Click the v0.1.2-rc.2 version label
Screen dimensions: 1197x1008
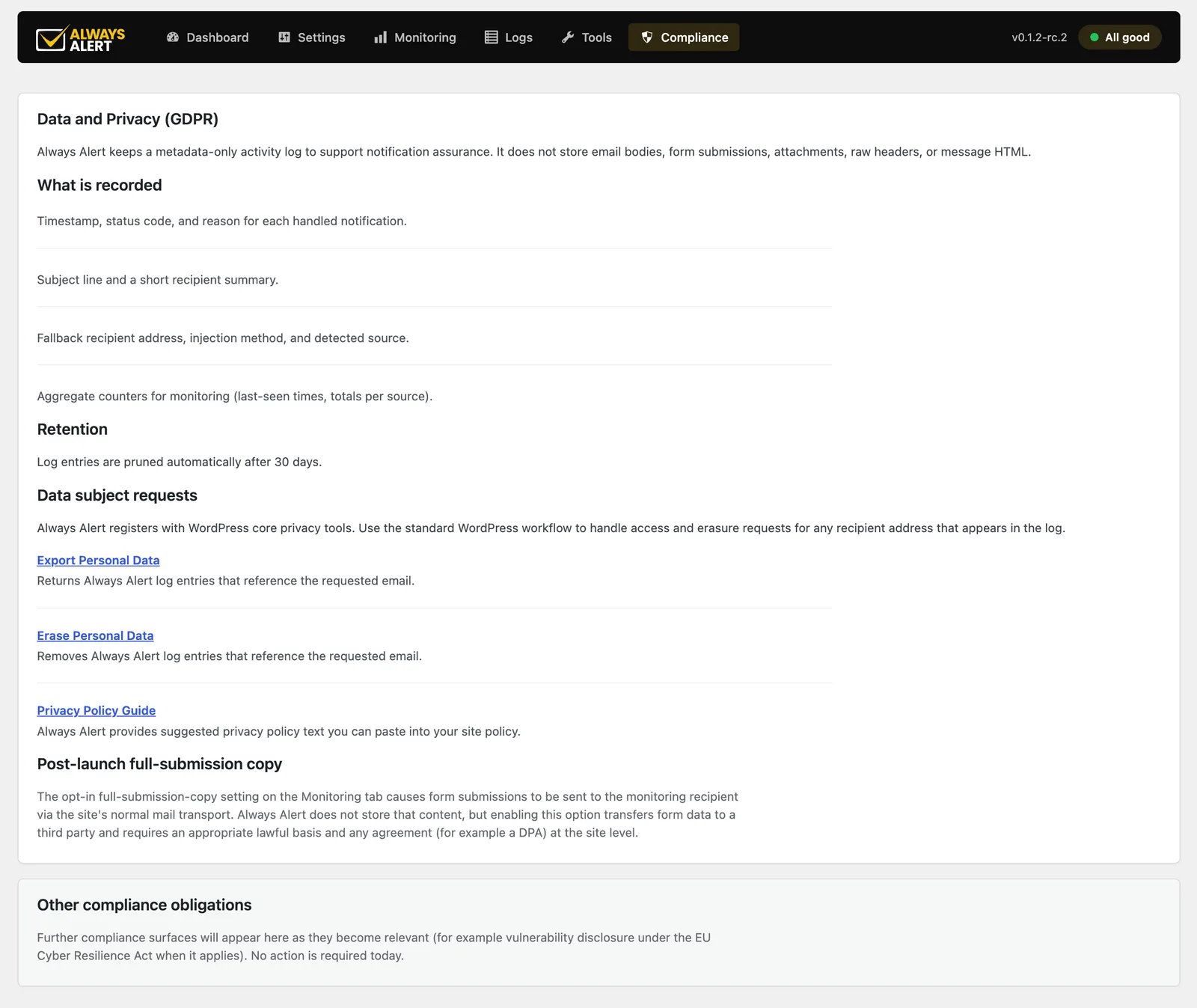(x=1039, y=37)
